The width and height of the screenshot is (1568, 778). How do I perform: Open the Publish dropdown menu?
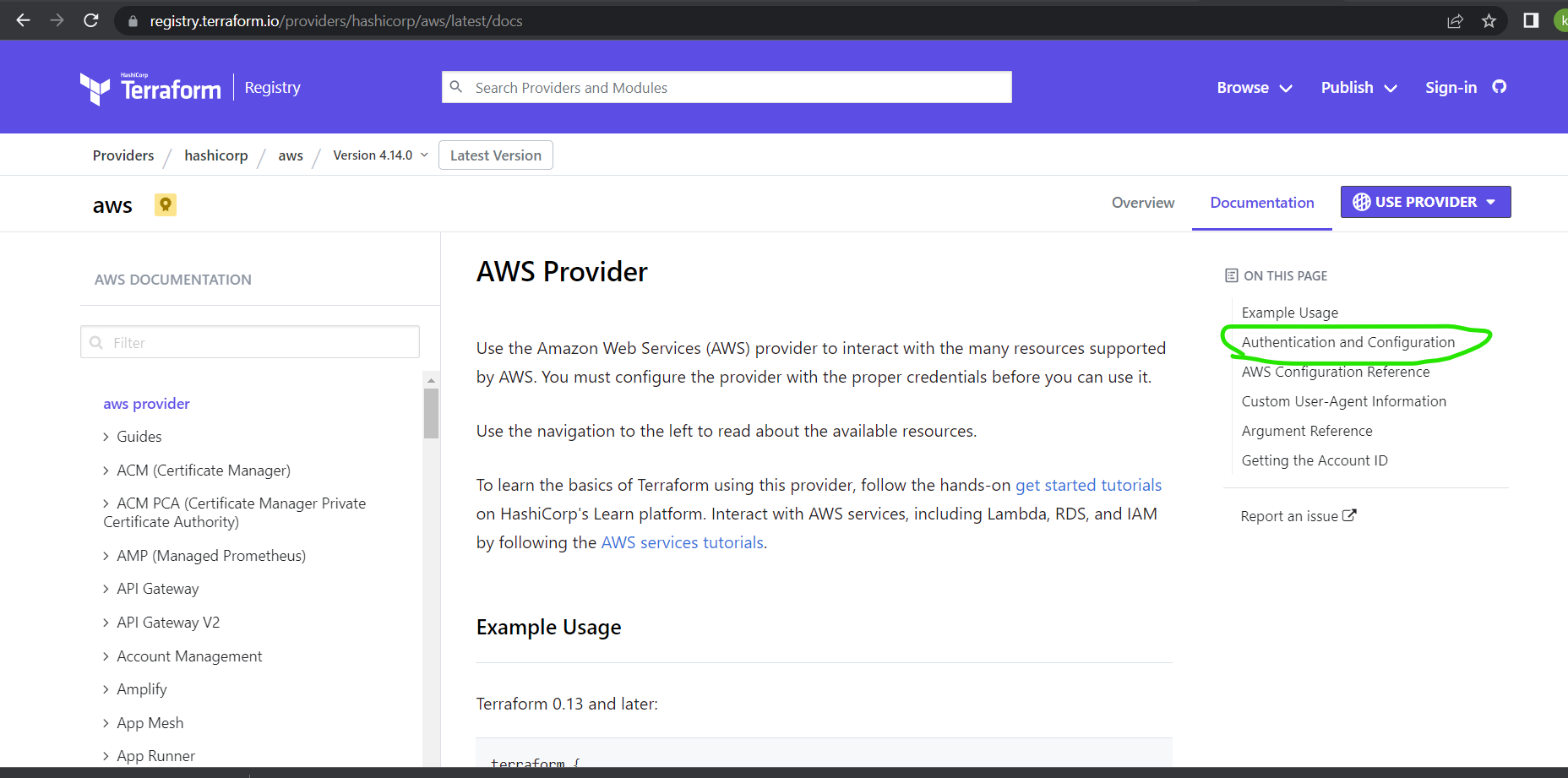[1358, 88]
